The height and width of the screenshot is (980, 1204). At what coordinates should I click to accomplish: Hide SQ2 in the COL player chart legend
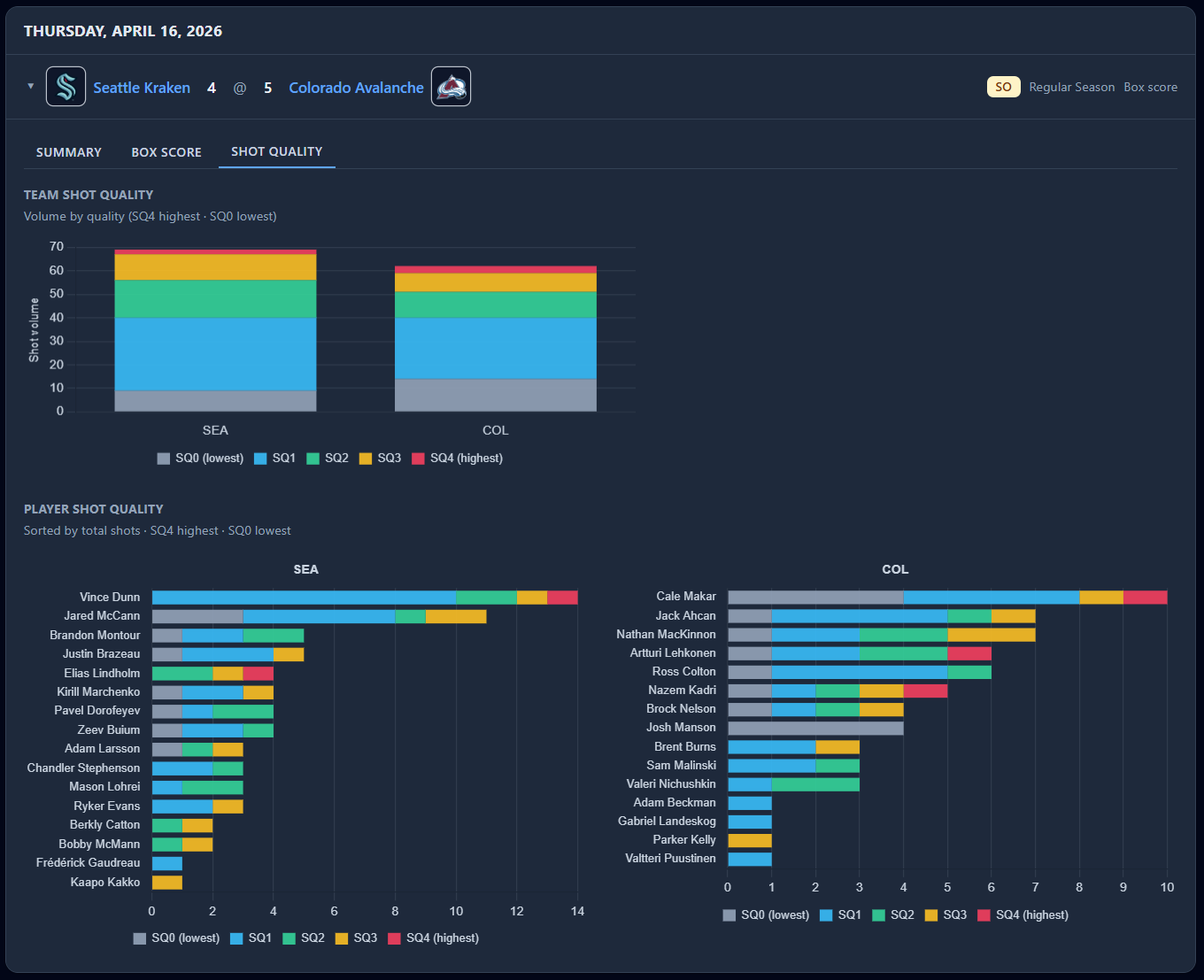893,914
